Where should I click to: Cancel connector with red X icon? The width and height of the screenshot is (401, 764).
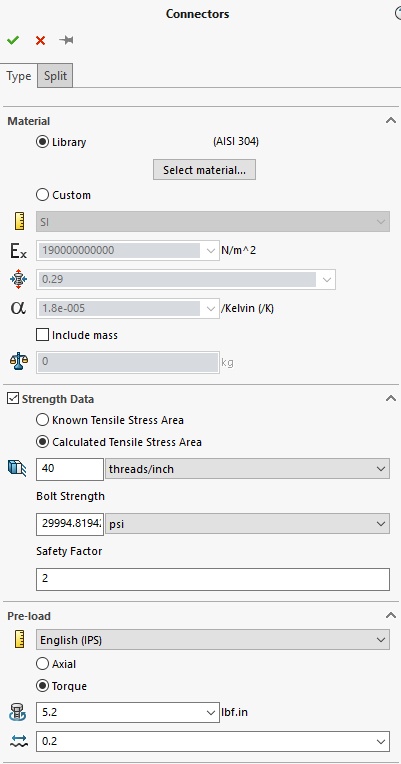(x=40, y=40)
